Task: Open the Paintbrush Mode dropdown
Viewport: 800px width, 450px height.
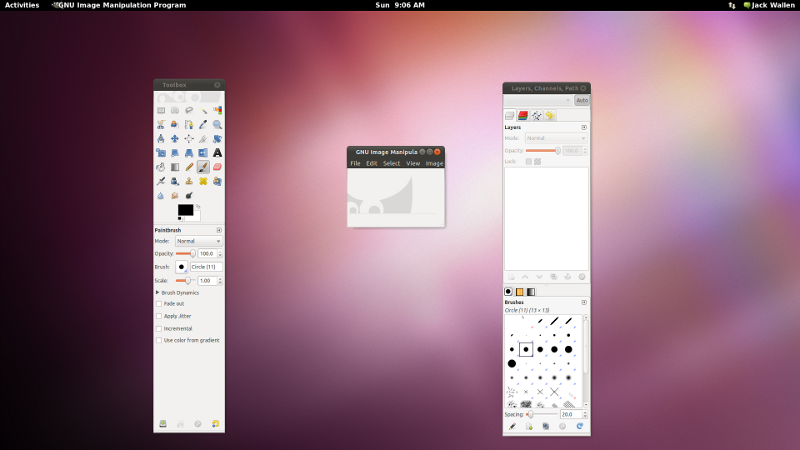Action: tap(198, 241)
